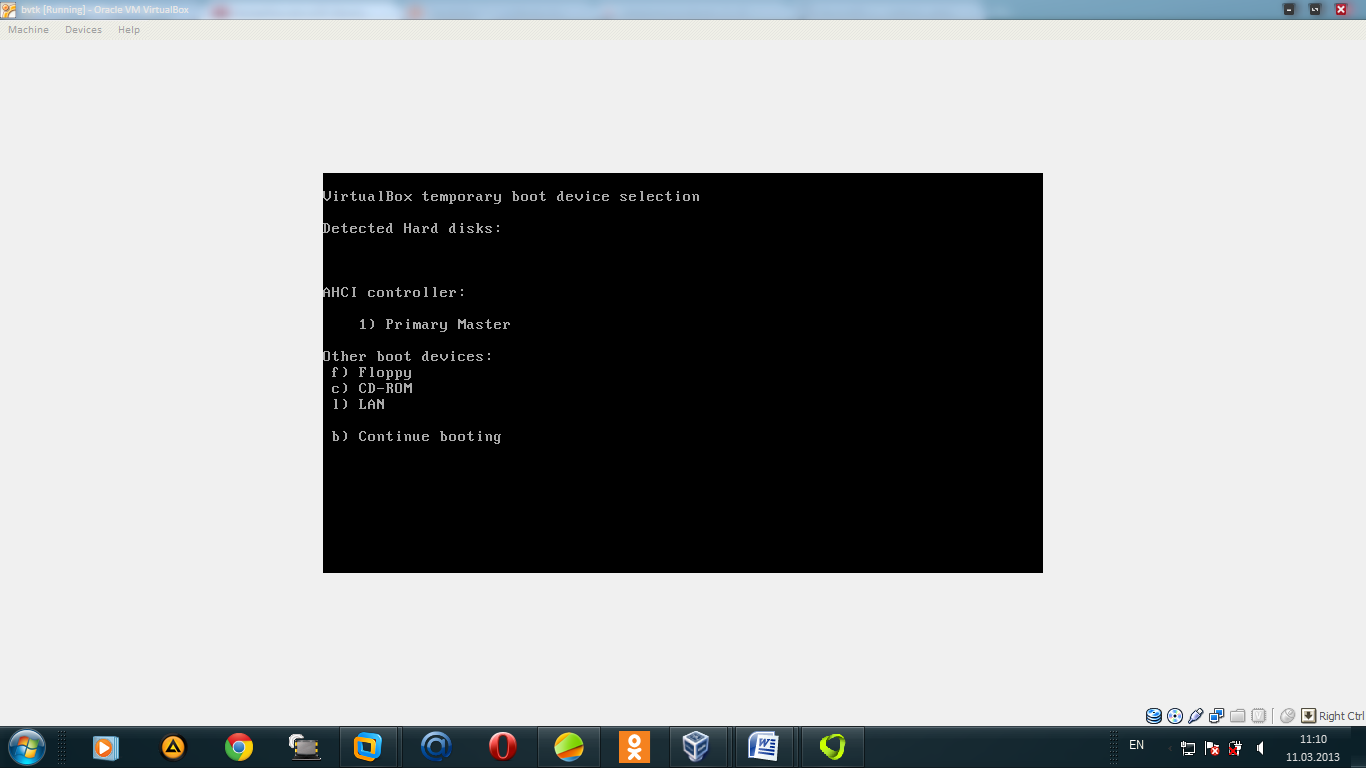The height and width of the screenshot is (768, 1366).
Task: Click the Show desktop strip
Action: click(1358, 748)
